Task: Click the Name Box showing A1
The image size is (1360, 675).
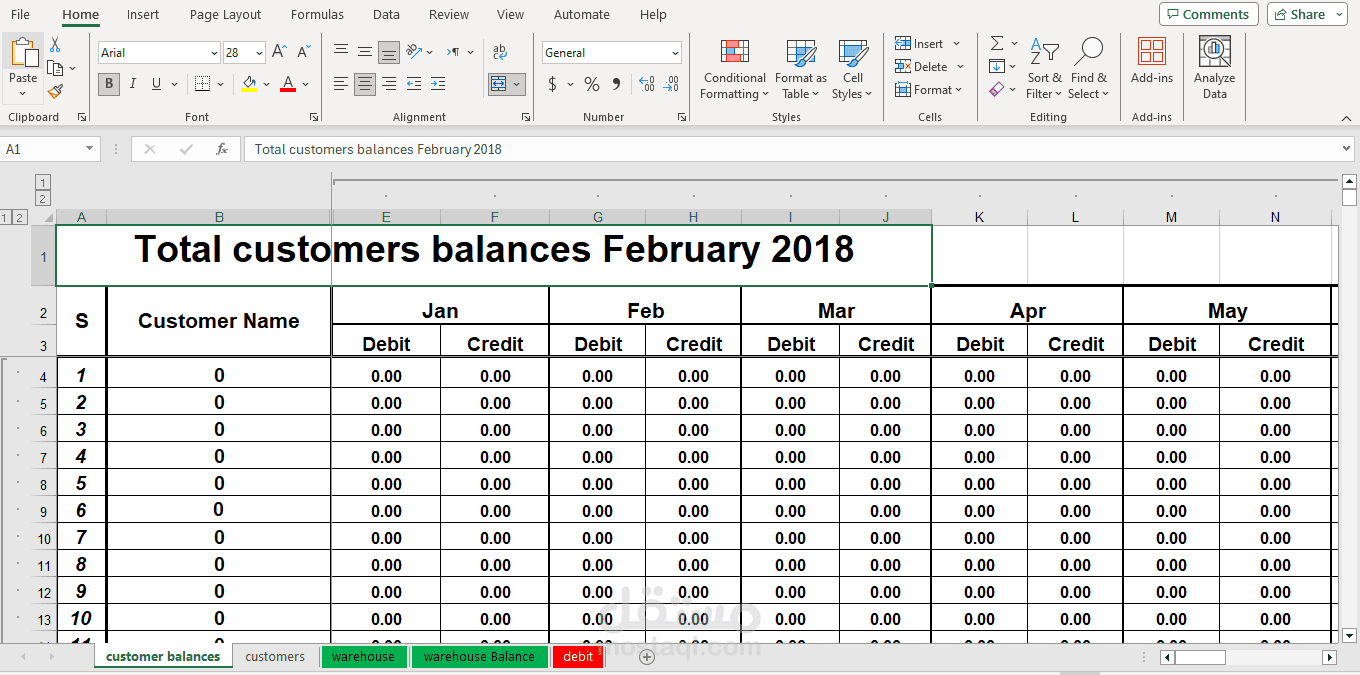Action: tap(45, 148)
